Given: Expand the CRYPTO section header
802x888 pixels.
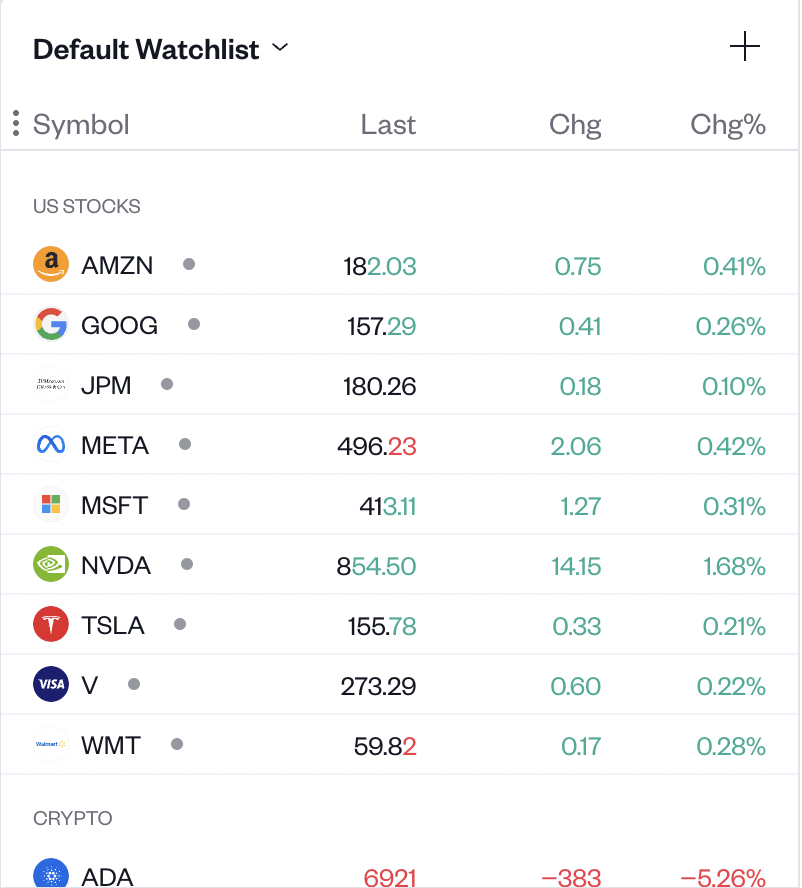Looking at the screenshot, I should (72, 817).
